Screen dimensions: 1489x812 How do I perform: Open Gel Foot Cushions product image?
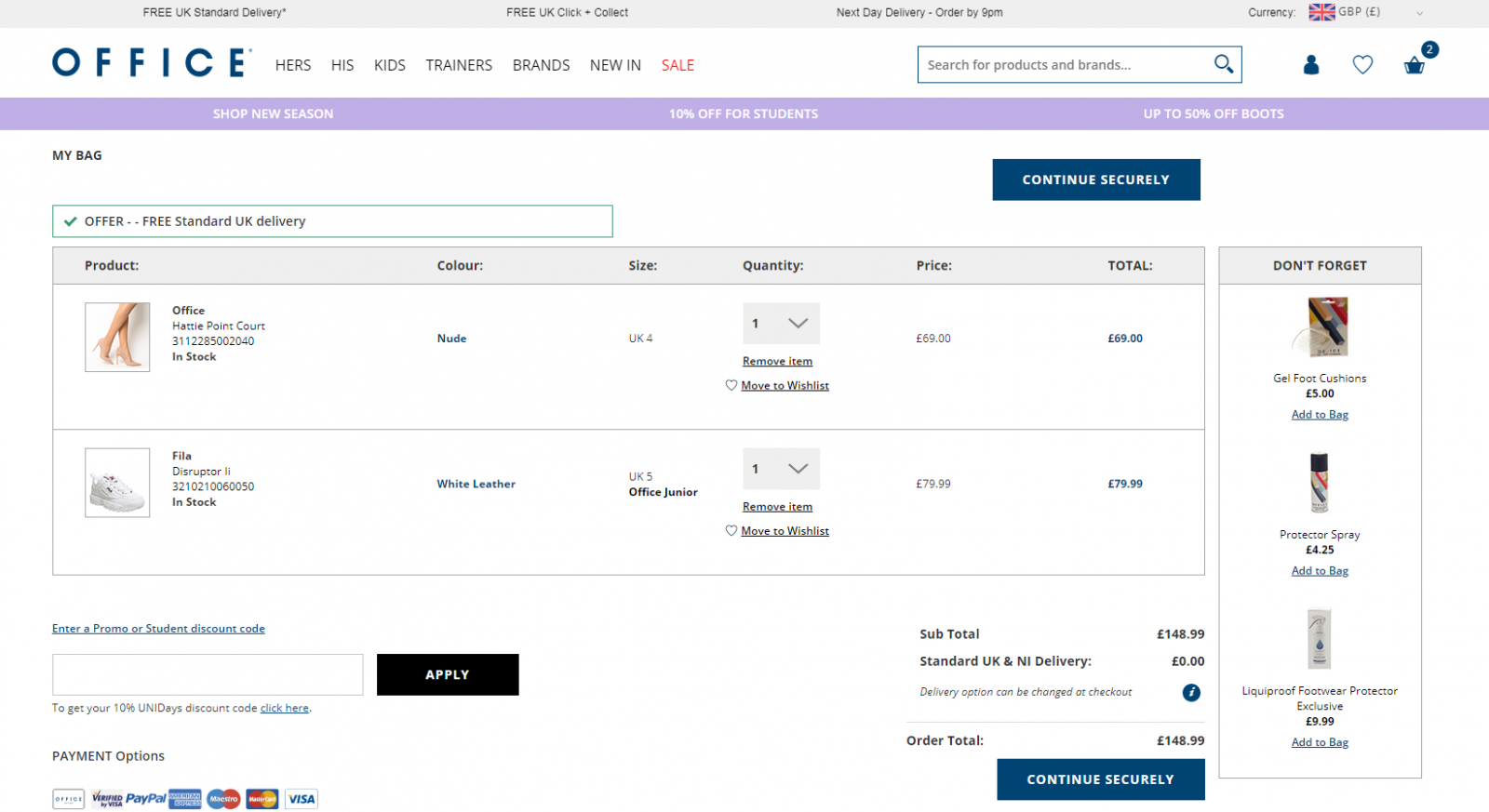[x=1320, y=327]
